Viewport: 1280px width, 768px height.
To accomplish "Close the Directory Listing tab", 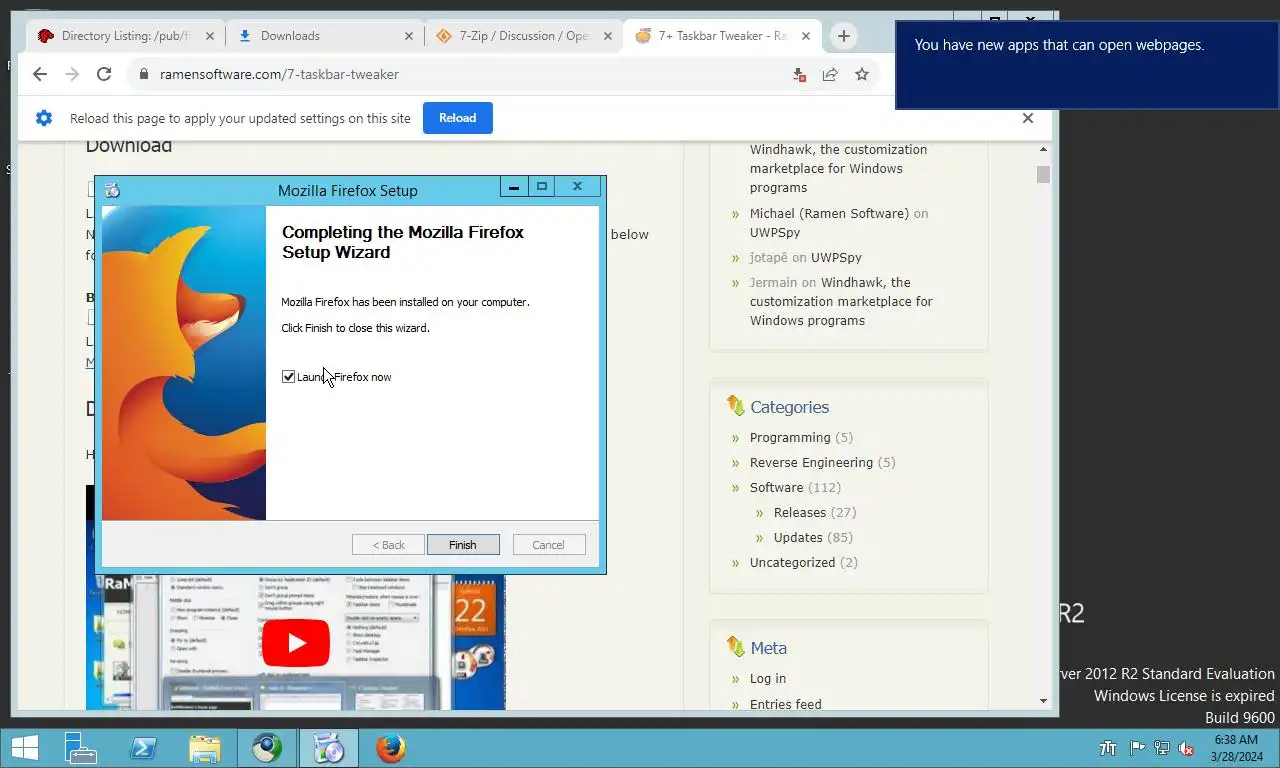I will (x=209, y=36).
